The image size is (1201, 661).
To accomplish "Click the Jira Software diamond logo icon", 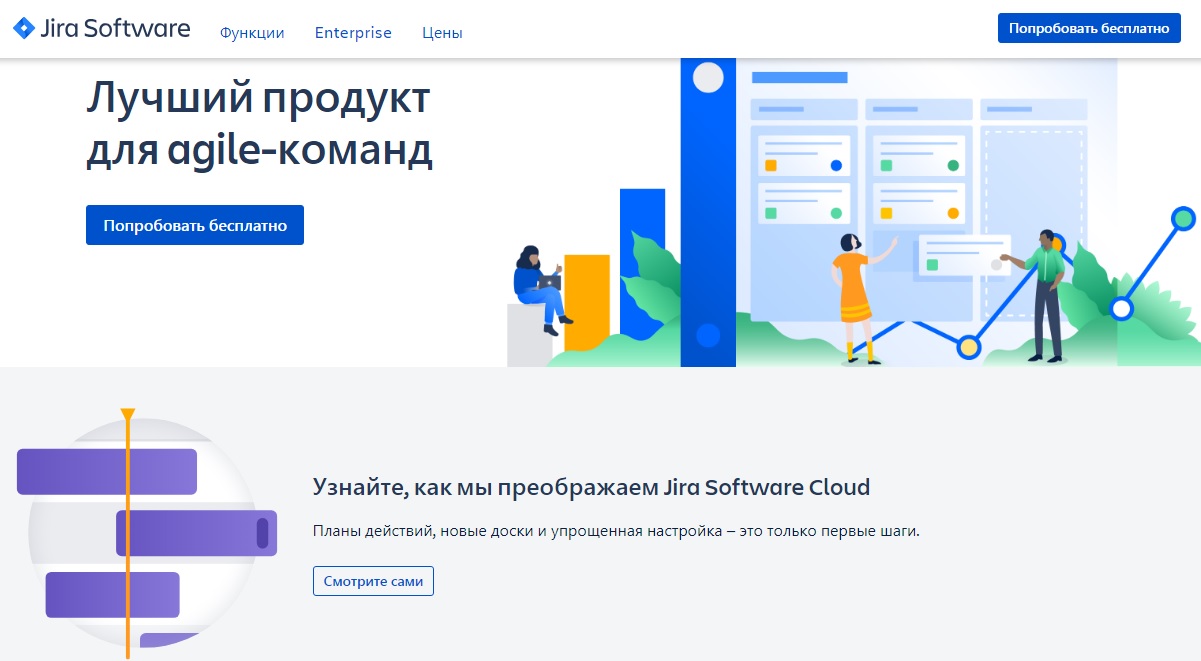I will coord(23,28).
